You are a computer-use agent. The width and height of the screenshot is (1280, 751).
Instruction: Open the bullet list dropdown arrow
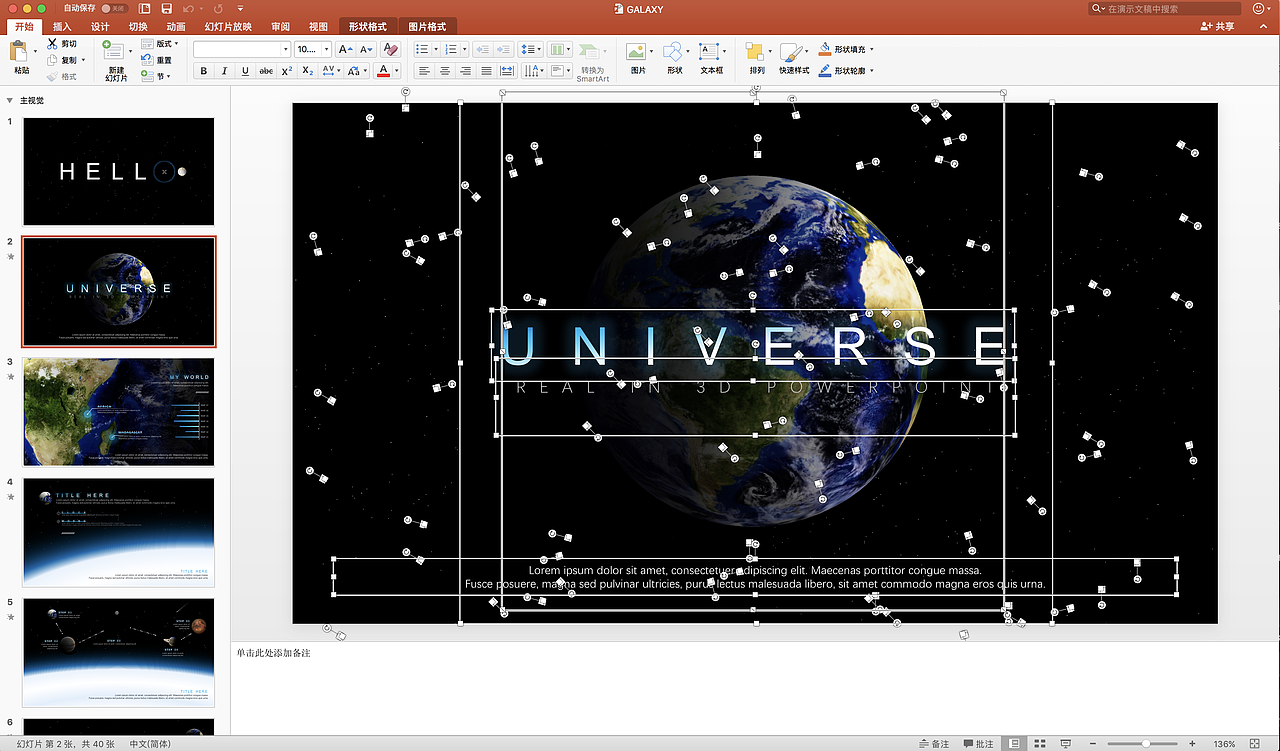click(x=436, y=49)
